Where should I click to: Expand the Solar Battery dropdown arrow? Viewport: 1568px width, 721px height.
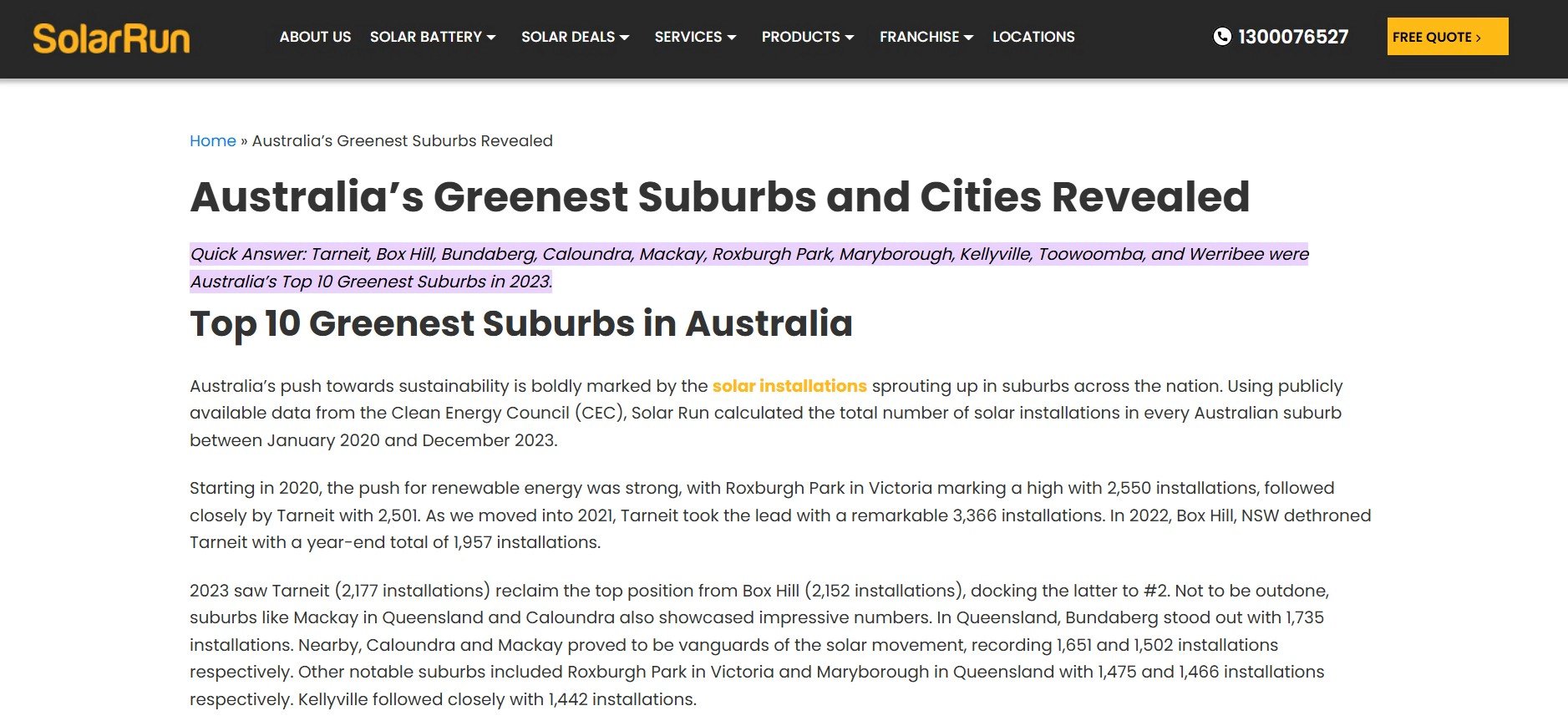click(x=491, y=38)
